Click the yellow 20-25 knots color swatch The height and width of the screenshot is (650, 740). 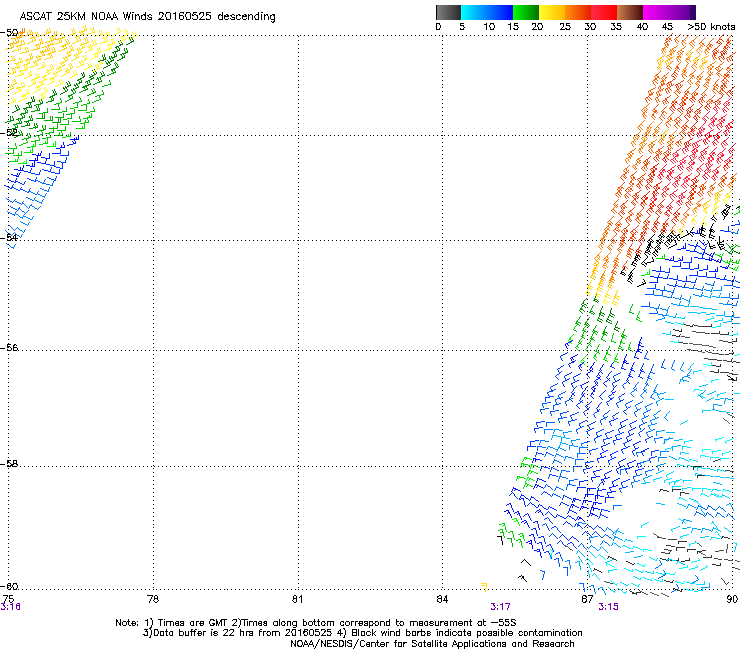pyautogui.click(x=552, y=12)
